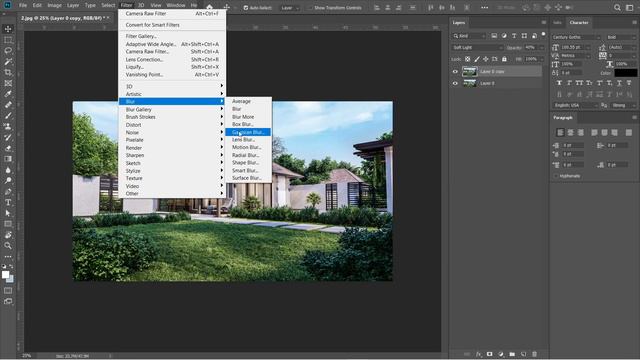Click the text layer filter icon
This screenshot has width=640, height=360.
pos(514,36)
